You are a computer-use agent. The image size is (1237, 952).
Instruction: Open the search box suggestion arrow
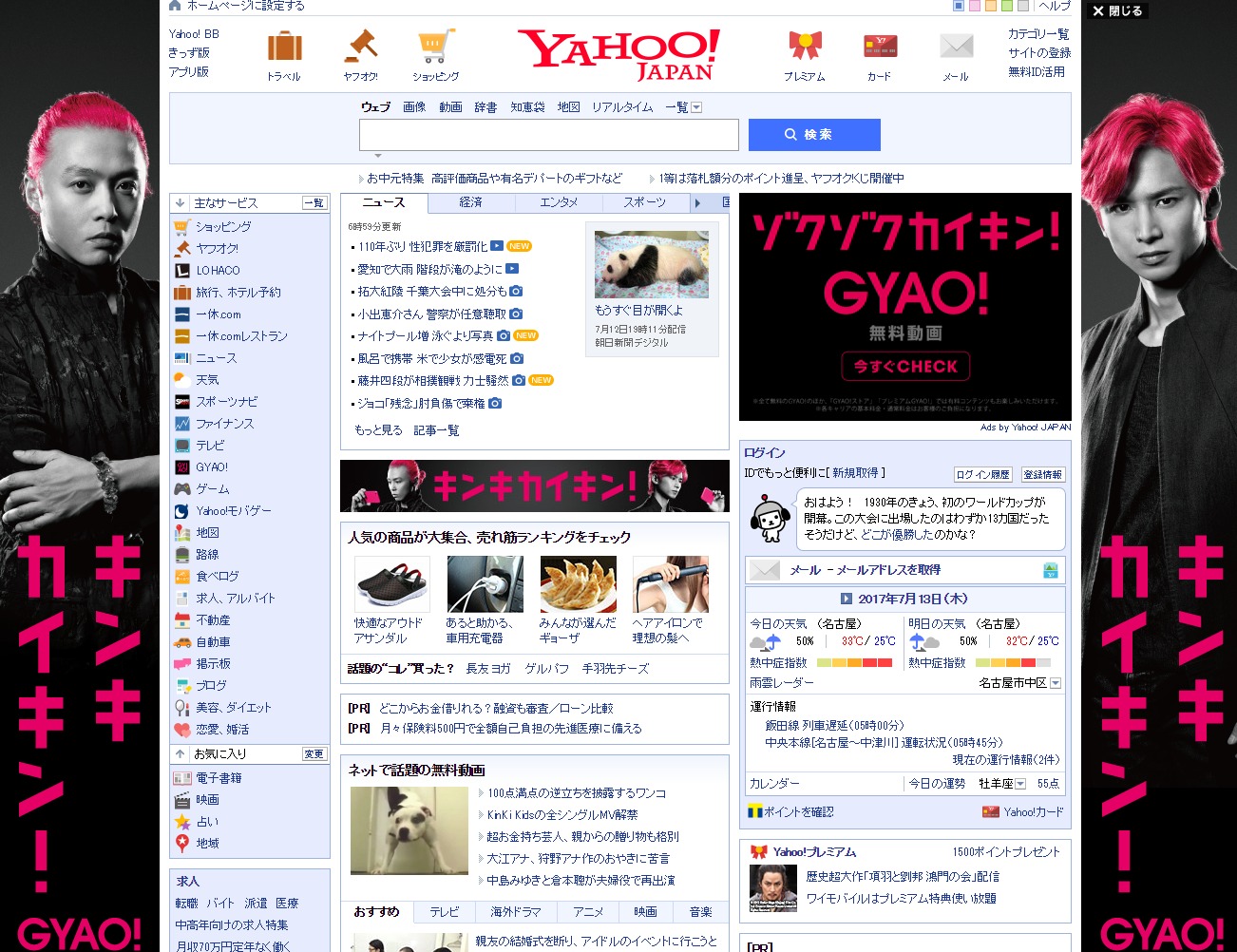coord(378,156)
